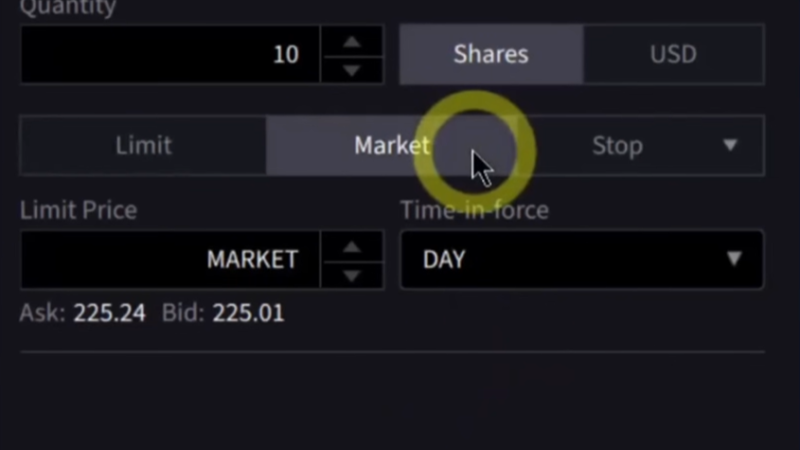The width and height of the screenshot is (800, 450).
Task: Click the Ask label text
Action: [42, 314]
